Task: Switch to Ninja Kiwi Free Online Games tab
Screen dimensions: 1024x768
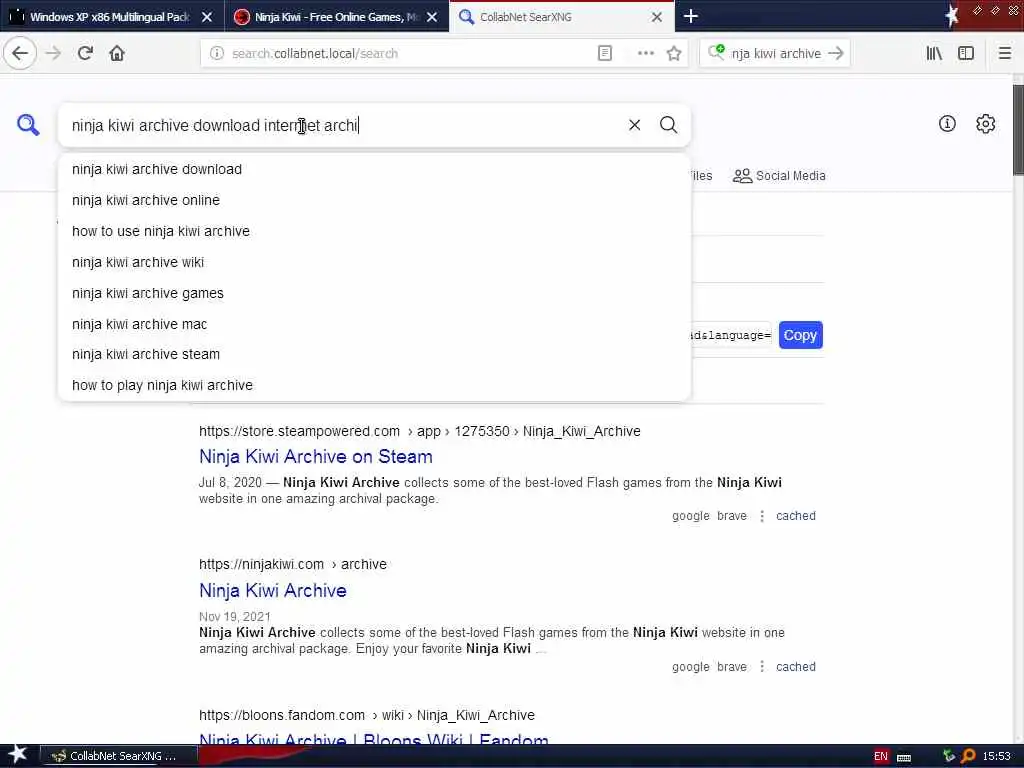Action: 336,17
